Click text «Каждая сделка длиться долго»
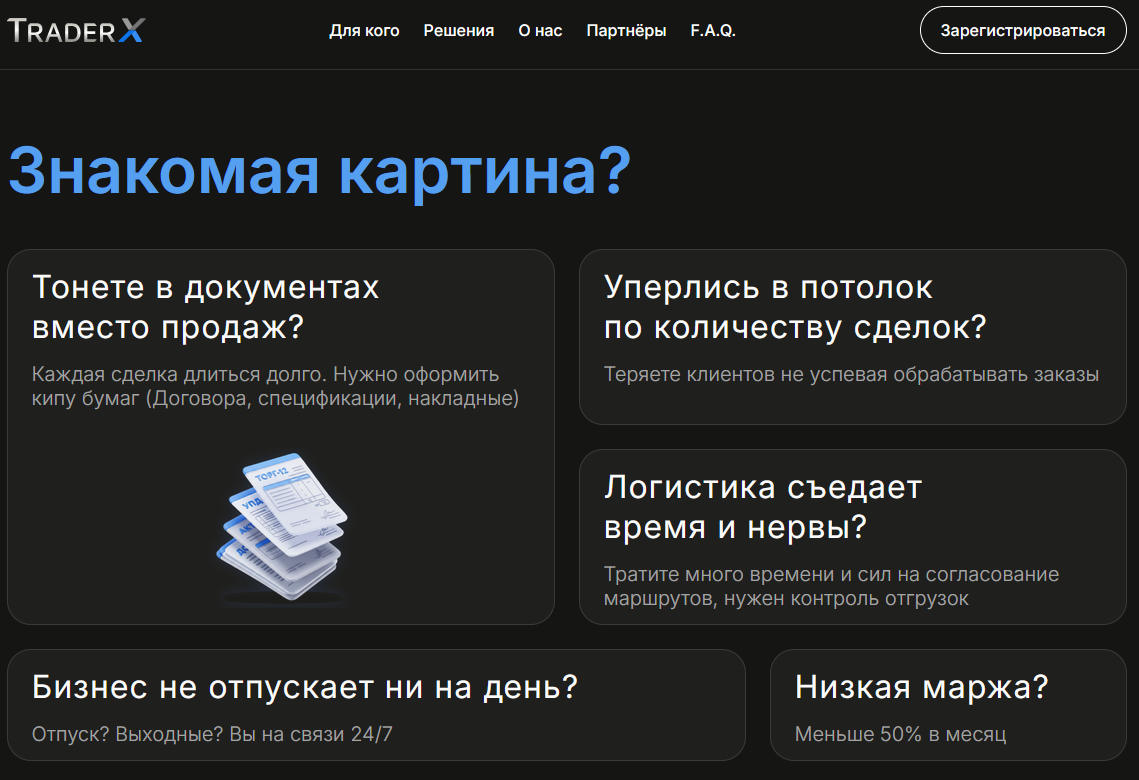Viewport: 1139px width, 780px height. [179, 374]
